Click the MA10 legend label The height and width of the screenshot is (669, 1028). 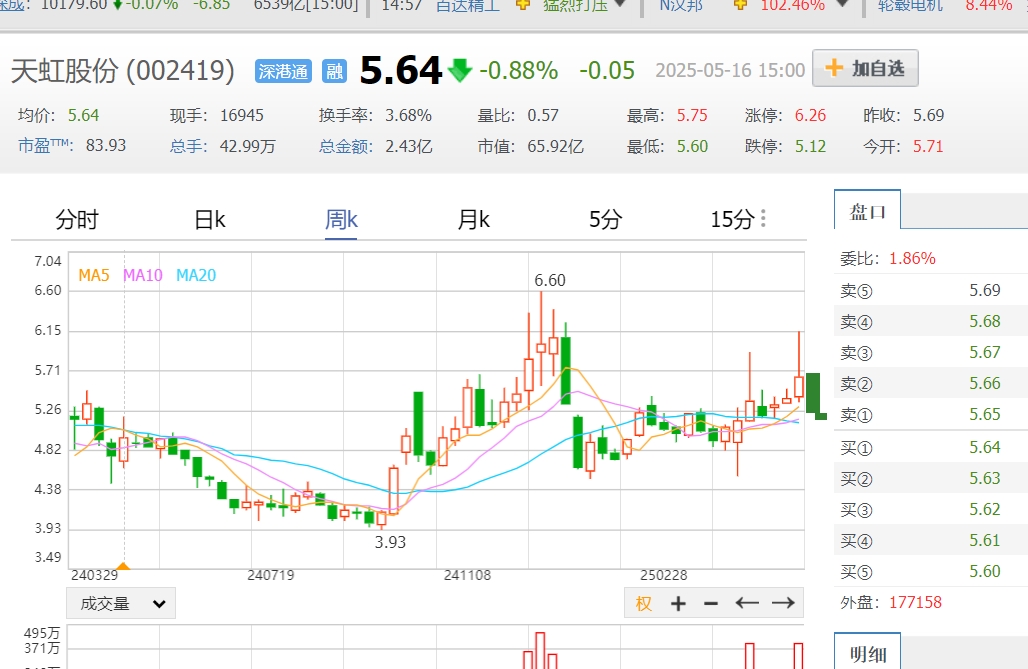point(143,275)
